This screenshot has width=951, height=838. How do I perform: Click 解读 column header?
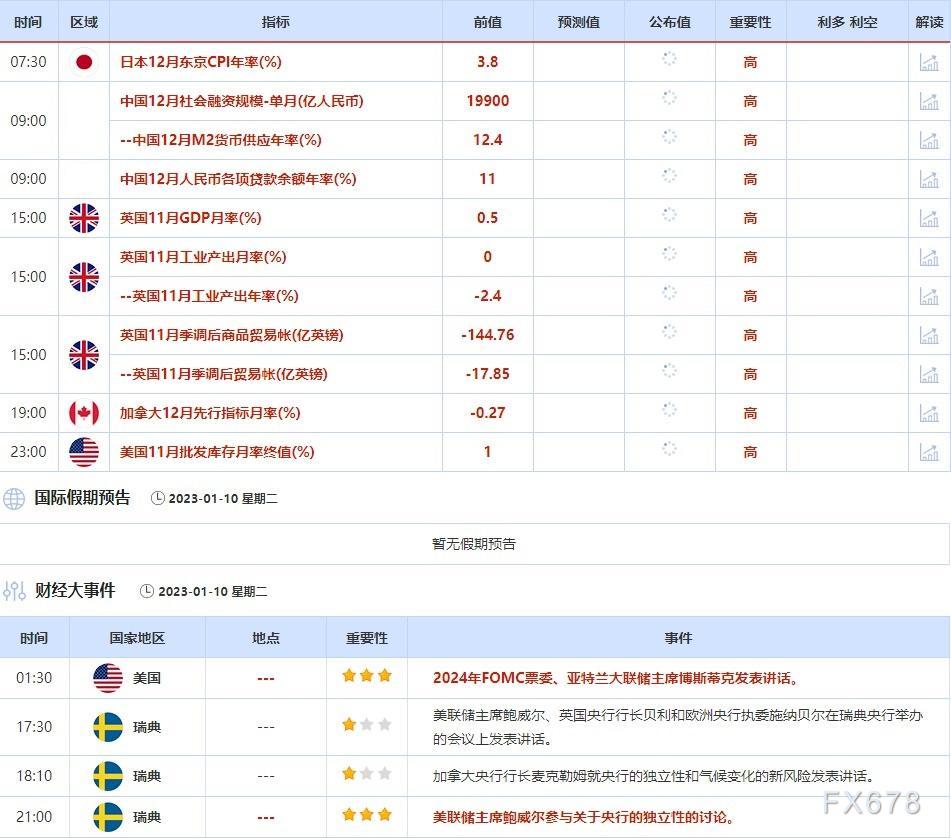tap(929, 22)
